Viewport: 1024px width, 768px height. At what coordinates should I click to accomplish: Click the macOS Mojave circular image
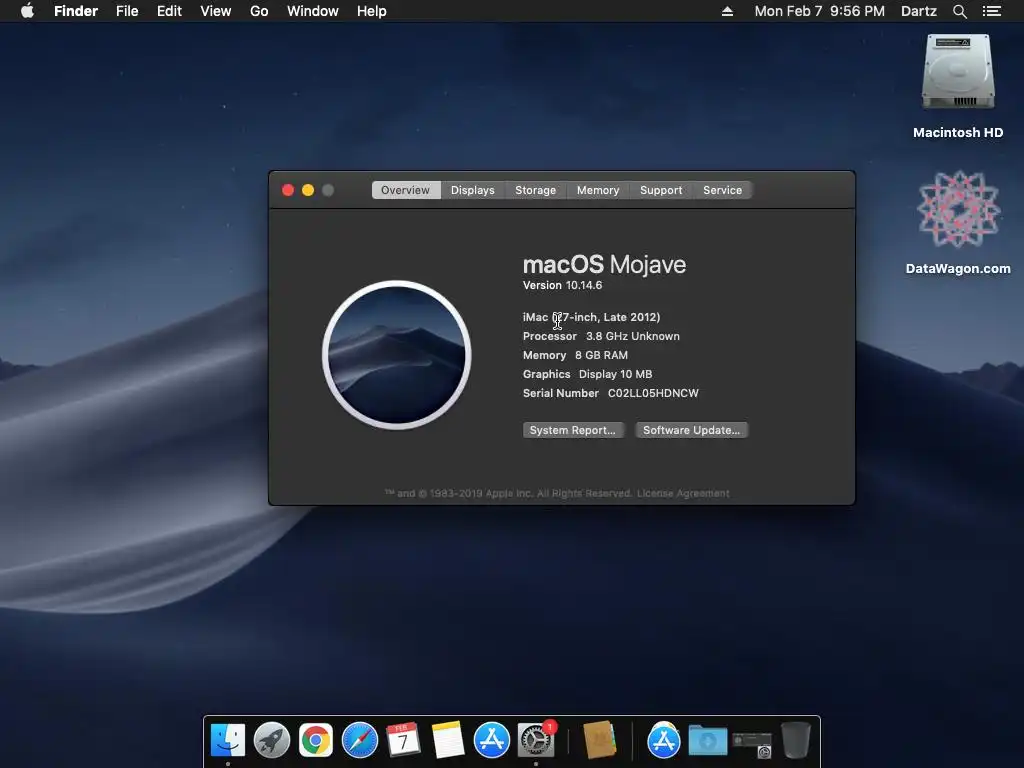396,355
